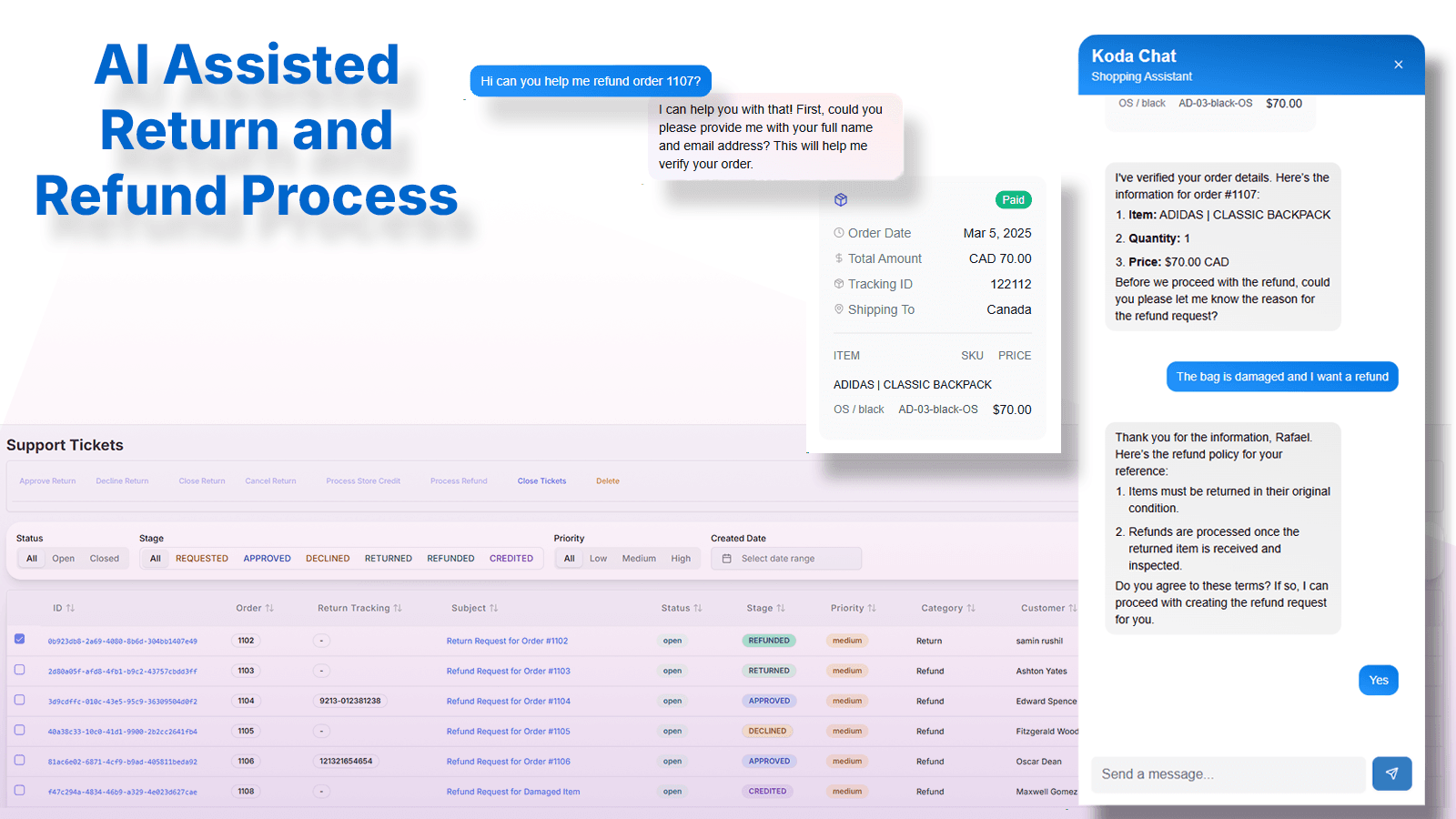This screenshot has width=1456, height=819.
Task: Click the Approve Return action
Action: 47,481
